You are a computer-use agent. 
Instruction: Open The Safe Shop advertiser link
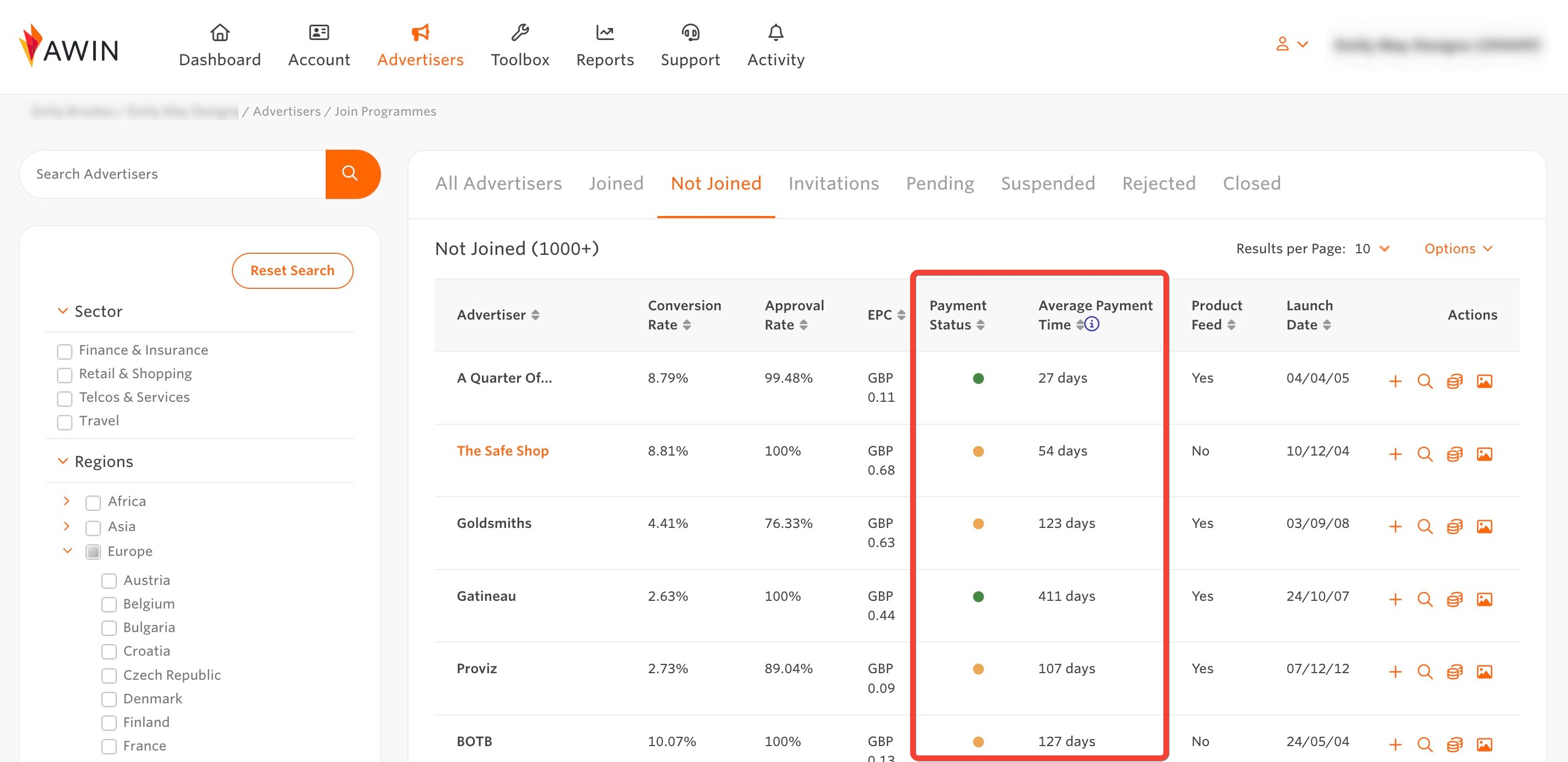pos(503,451)
